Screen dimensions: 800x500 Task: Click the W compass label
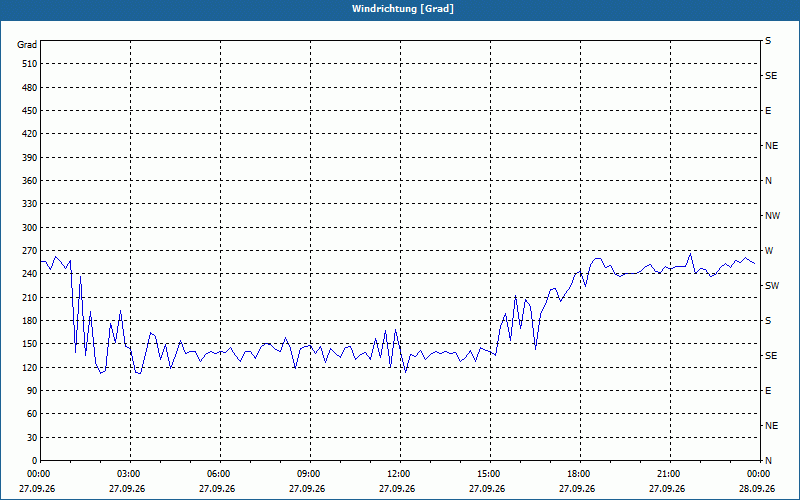(x=769, y=251)
